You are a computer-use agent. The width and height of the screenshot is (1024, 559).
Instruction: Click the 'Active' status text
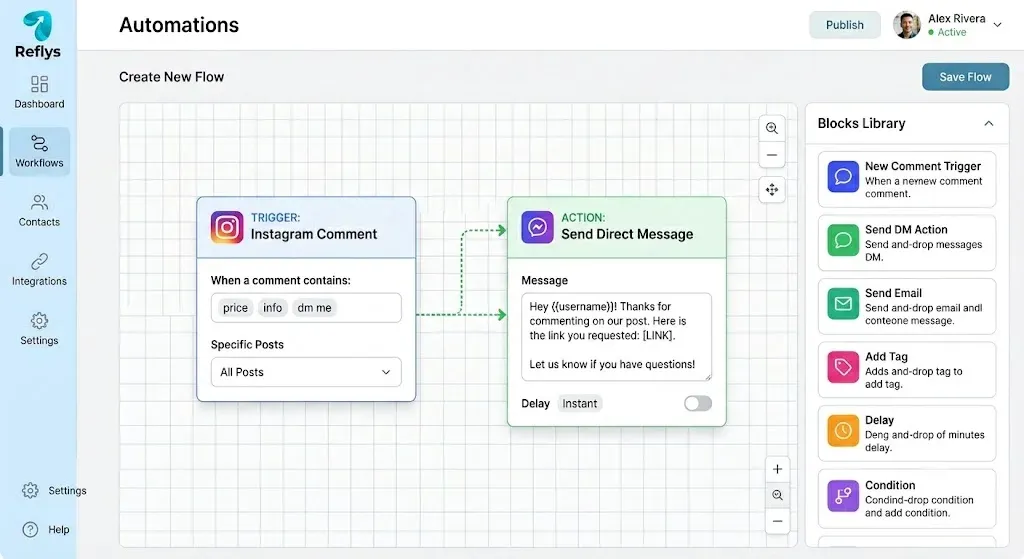(952, 32)
